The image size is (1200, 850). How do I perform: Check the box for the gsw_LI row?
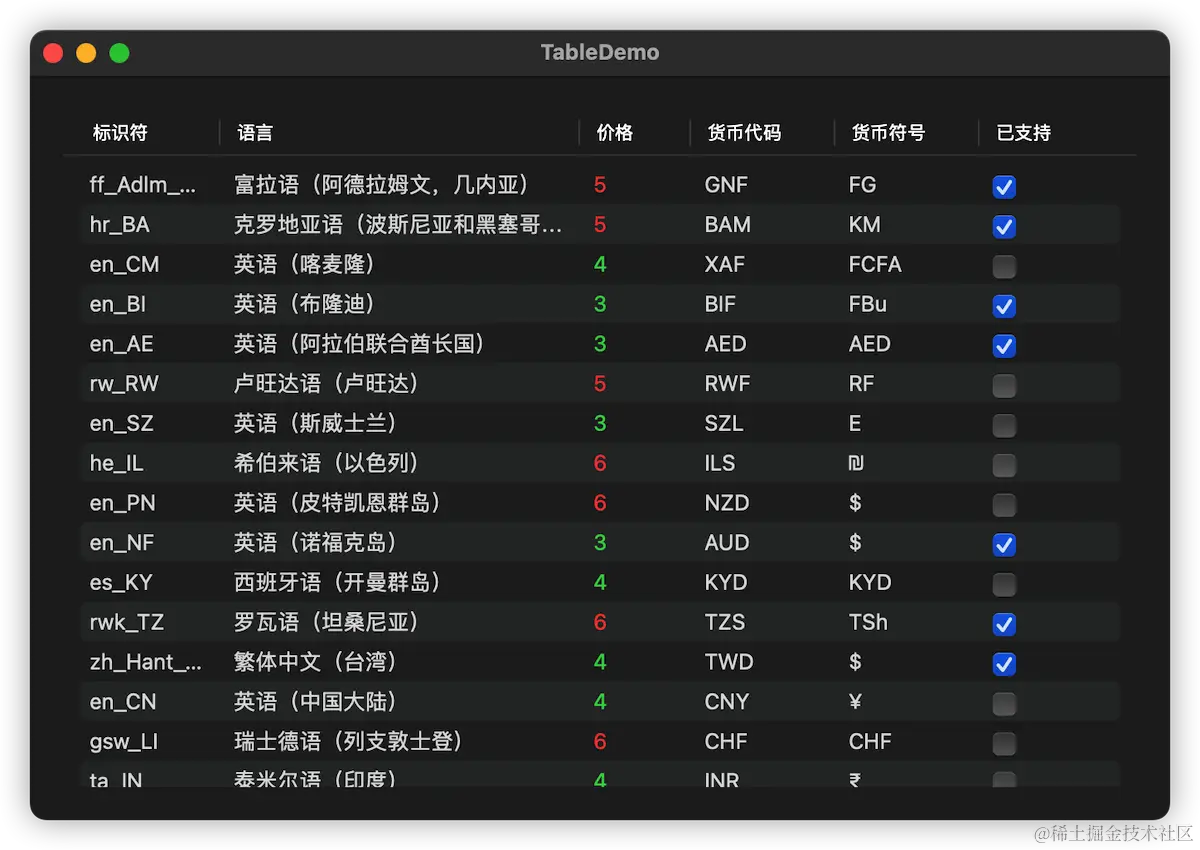click(x=1004, y=743)
